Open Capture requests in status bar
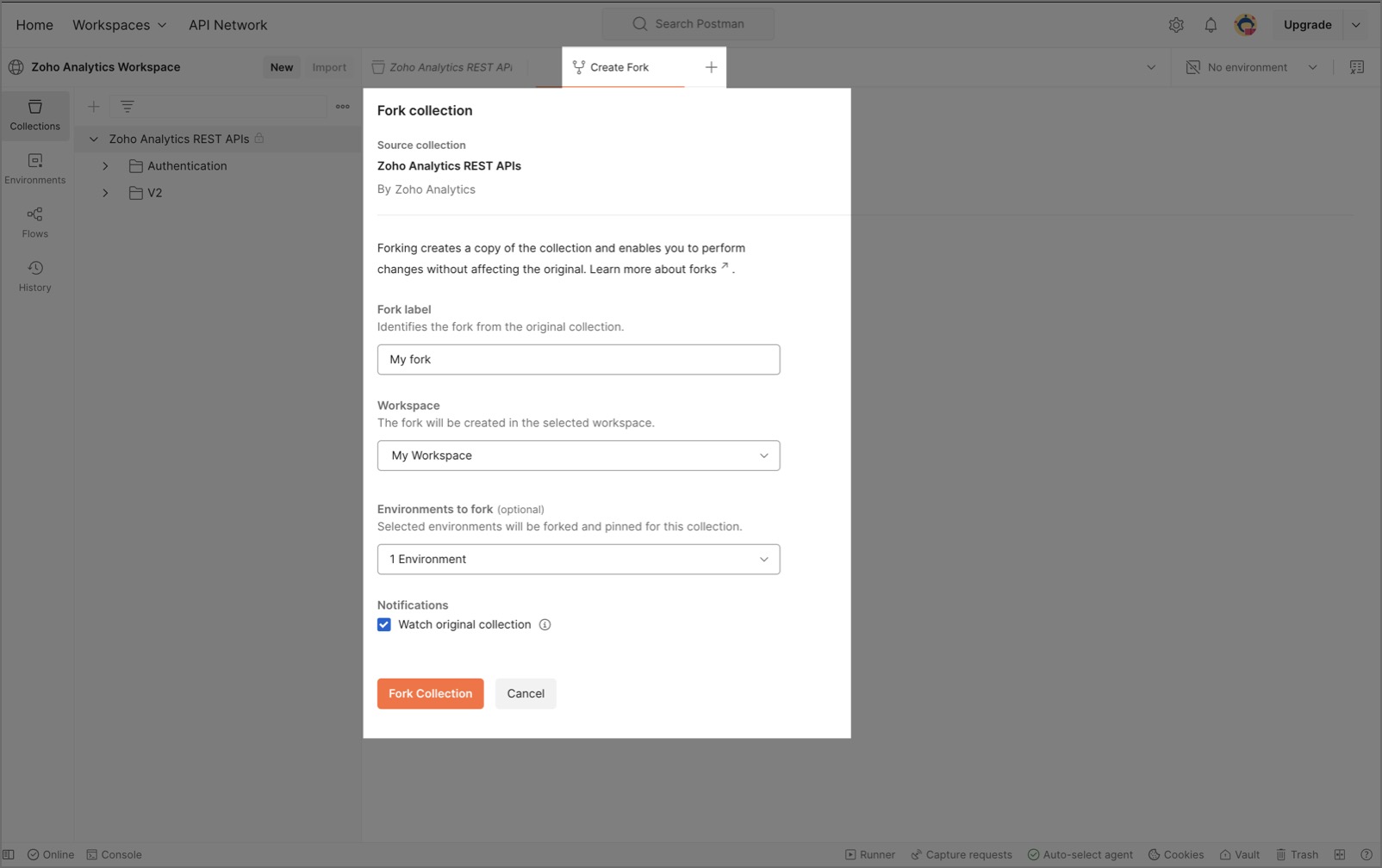 coord(962,855)
